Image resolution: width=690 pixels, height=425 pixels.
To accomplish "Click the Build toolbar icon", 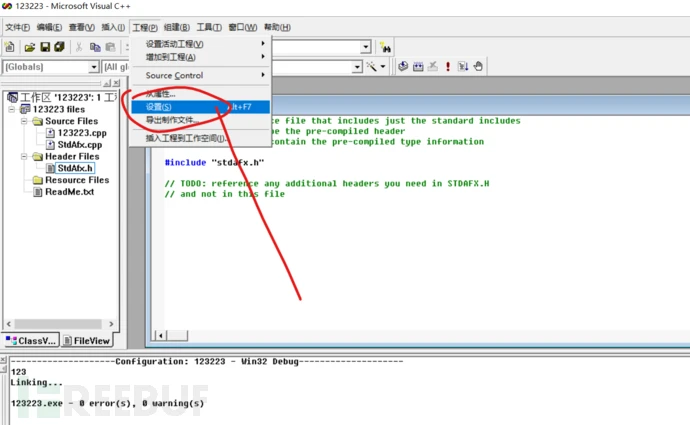I will pyautogui.click(x=418, y=66).
